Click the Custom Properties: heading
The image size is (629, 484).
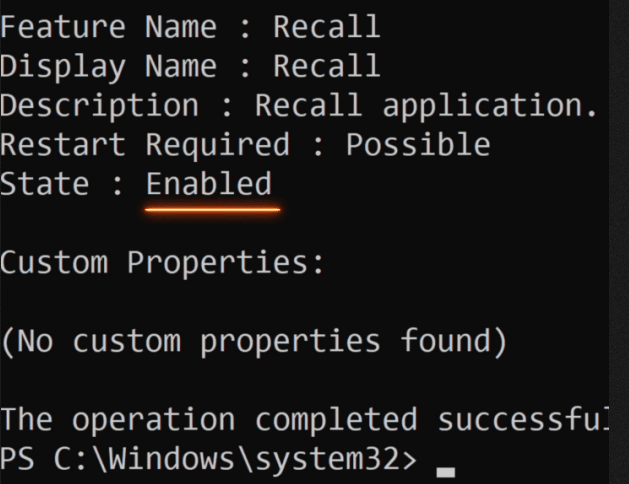162,263
